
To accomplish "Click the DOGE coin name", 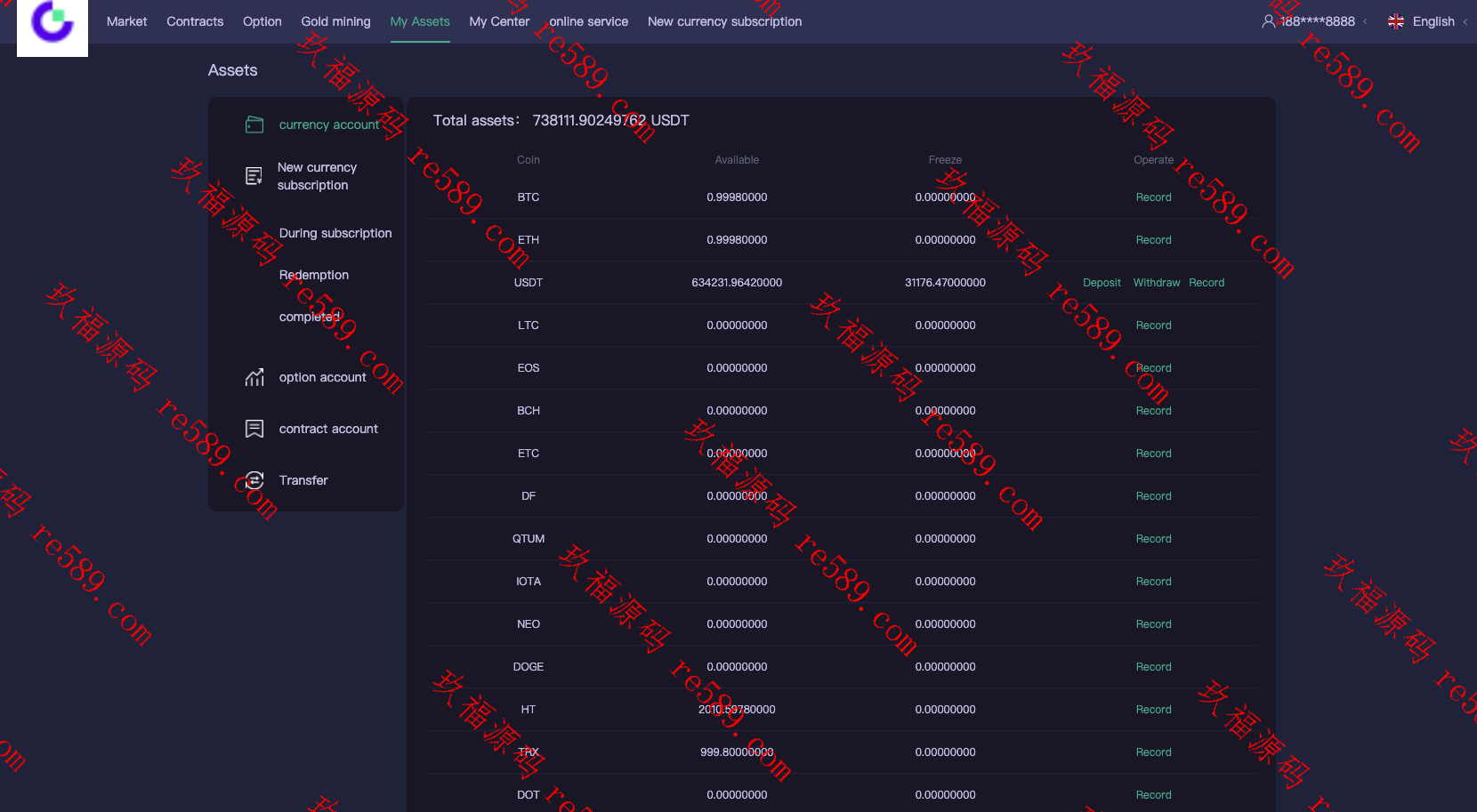I will pos(529,667).
